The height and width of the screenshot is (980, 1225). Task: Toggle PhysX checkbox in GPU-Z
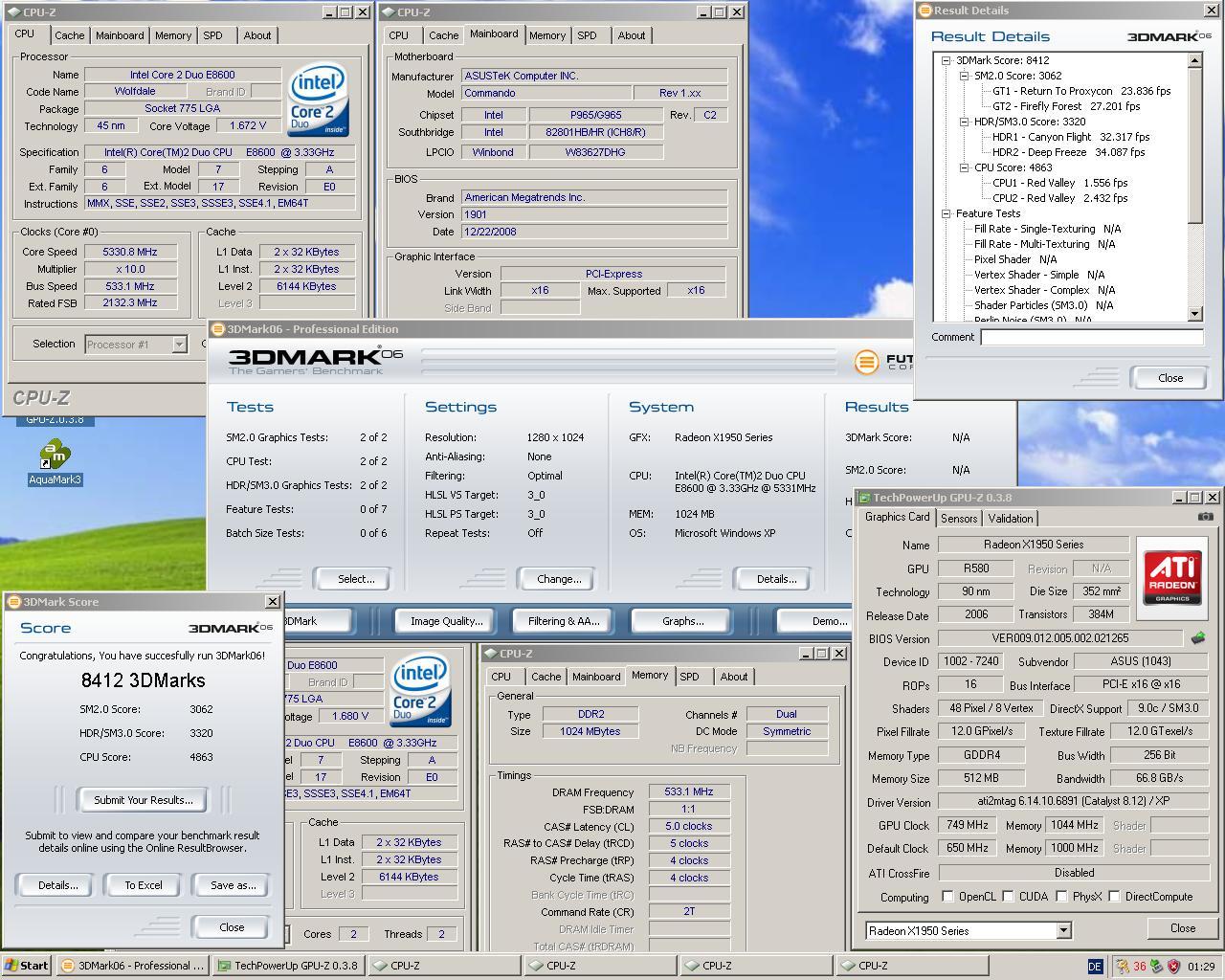(x=1061, y=897)
